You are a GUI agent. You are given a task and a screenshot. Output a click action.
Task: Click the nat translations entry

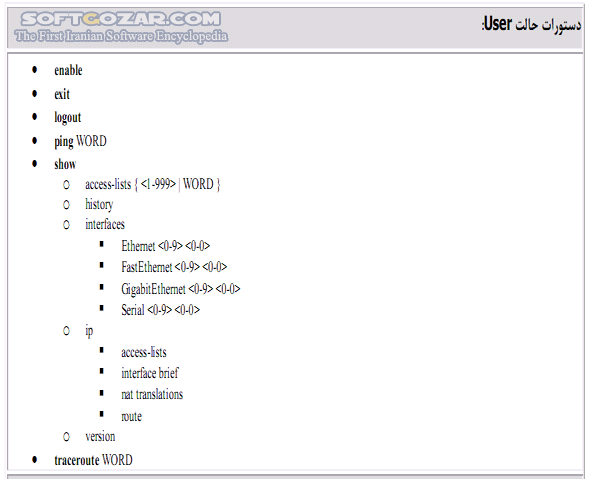tap(152, 394)
